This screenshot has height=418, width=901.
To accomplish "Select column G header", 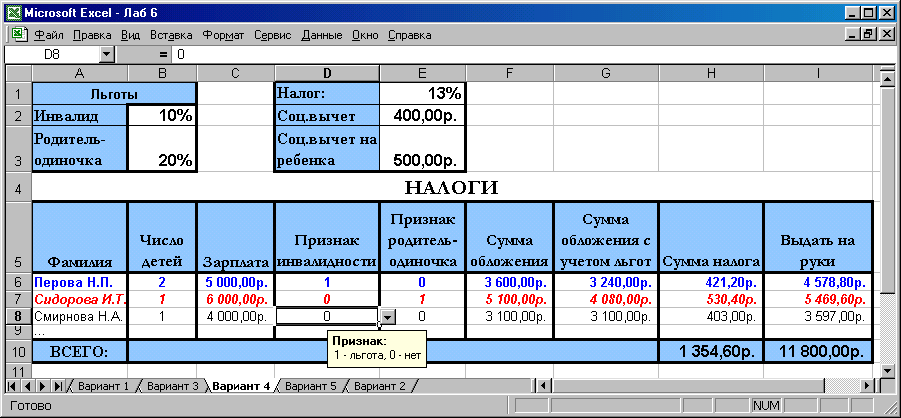I will coord(606,73).
